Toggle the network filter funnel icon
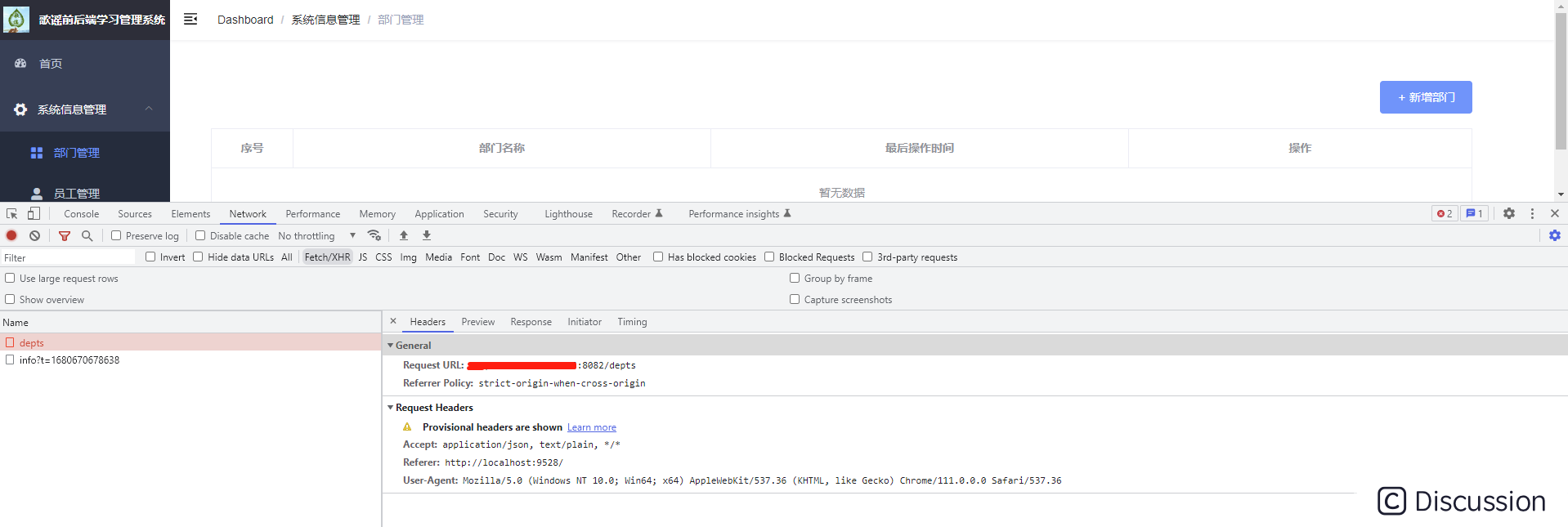The height and width of the screenshot is (527, 1568). click(65, 235)
